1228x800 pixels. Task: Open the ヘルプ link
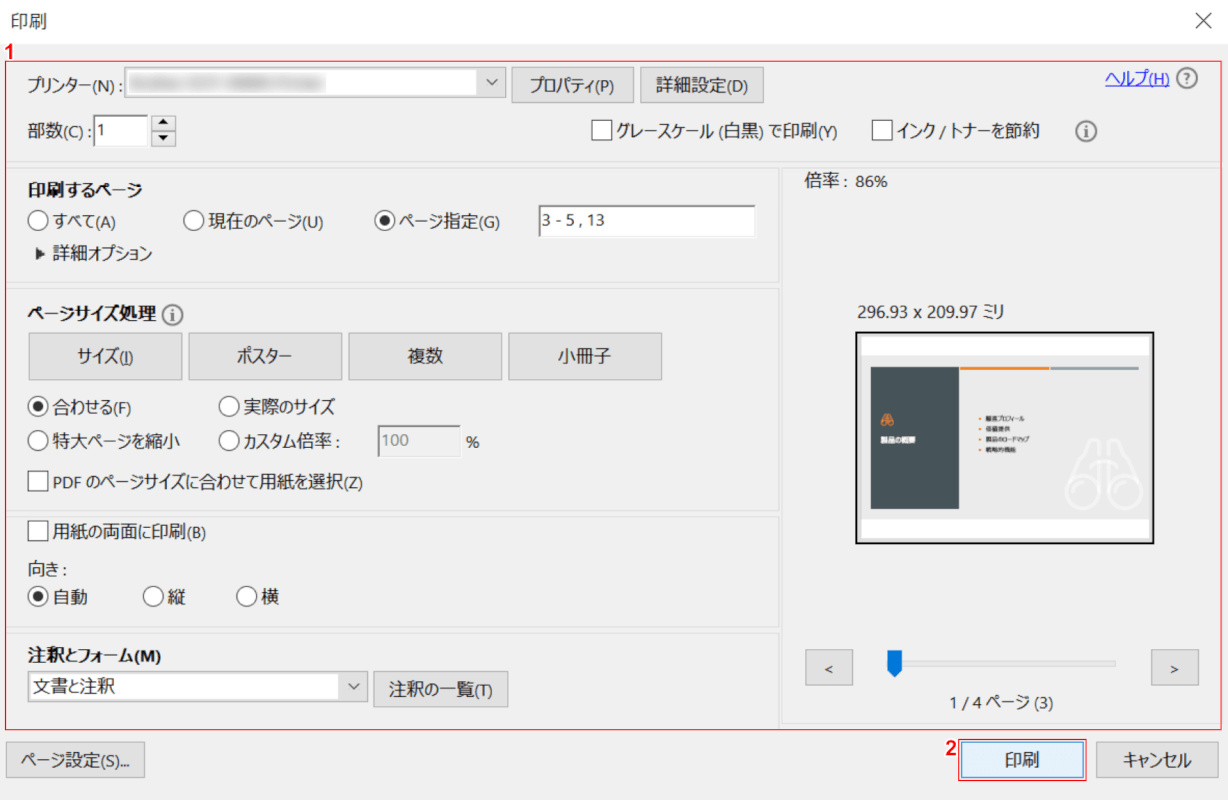[1136, 79]
